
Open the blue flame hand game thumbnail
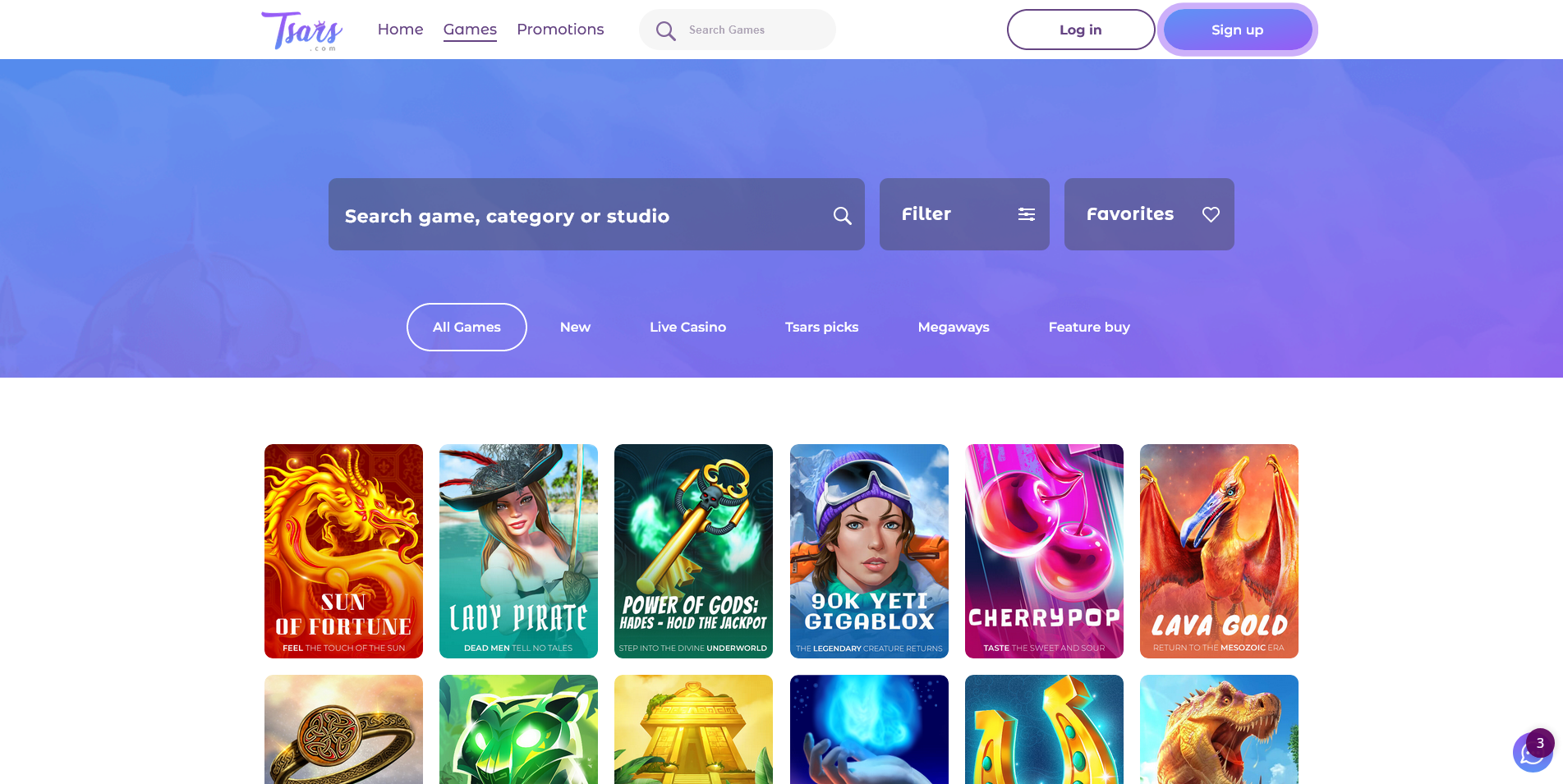click(x=869, y=729)
